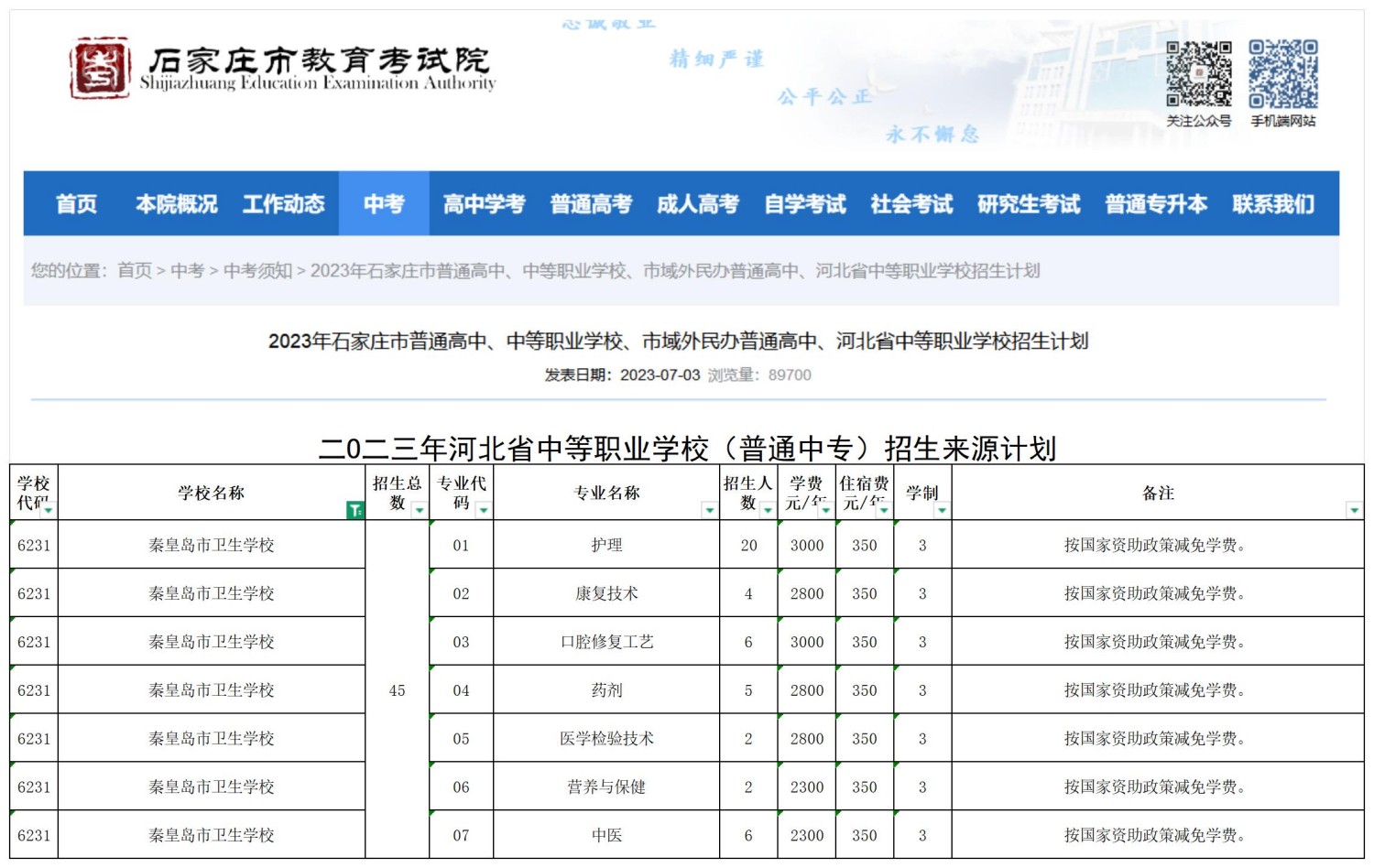1374x868 pixels.
Task: Open the 招生总数 column filter dropdown
Action: pyautogui.click(x=419, y=510)
